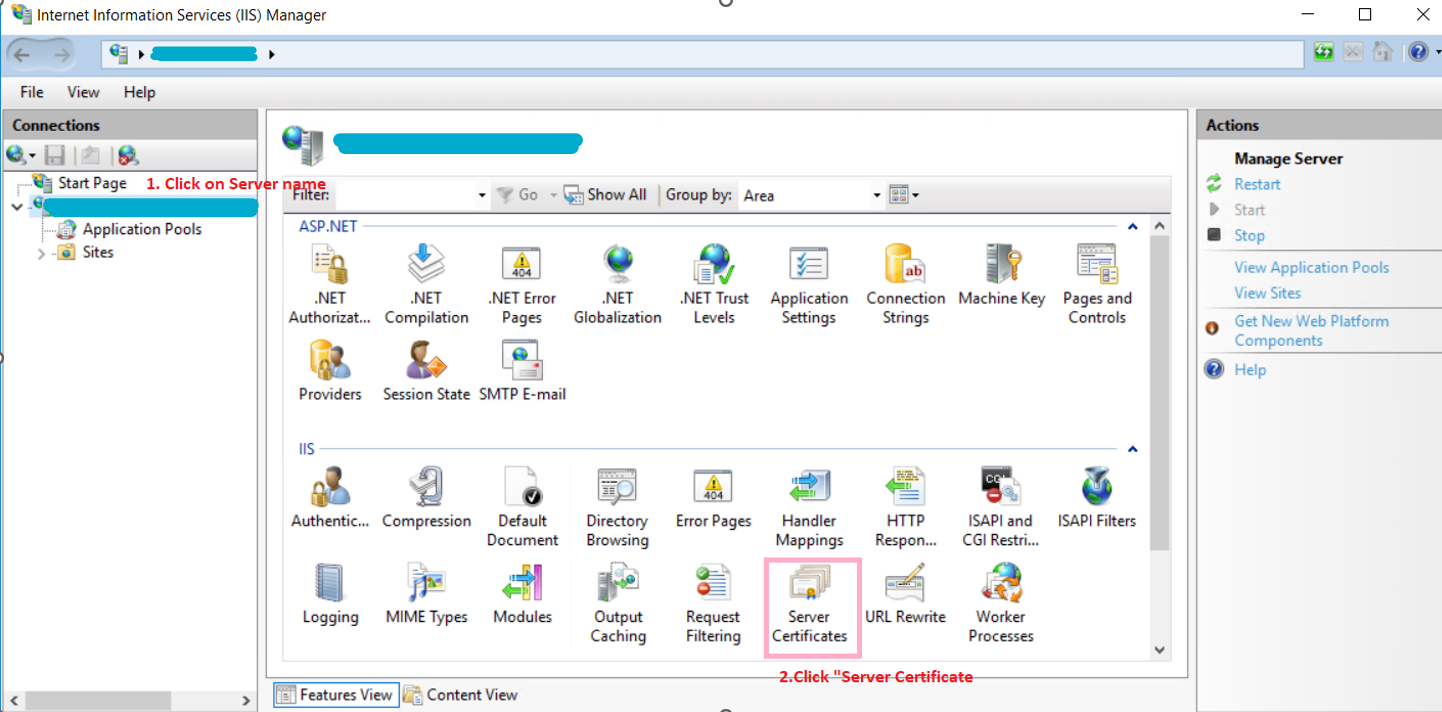Screen dimensions: 1442x712
Task: Open the MIME Types feature
Action: click(x=425, y=598)
